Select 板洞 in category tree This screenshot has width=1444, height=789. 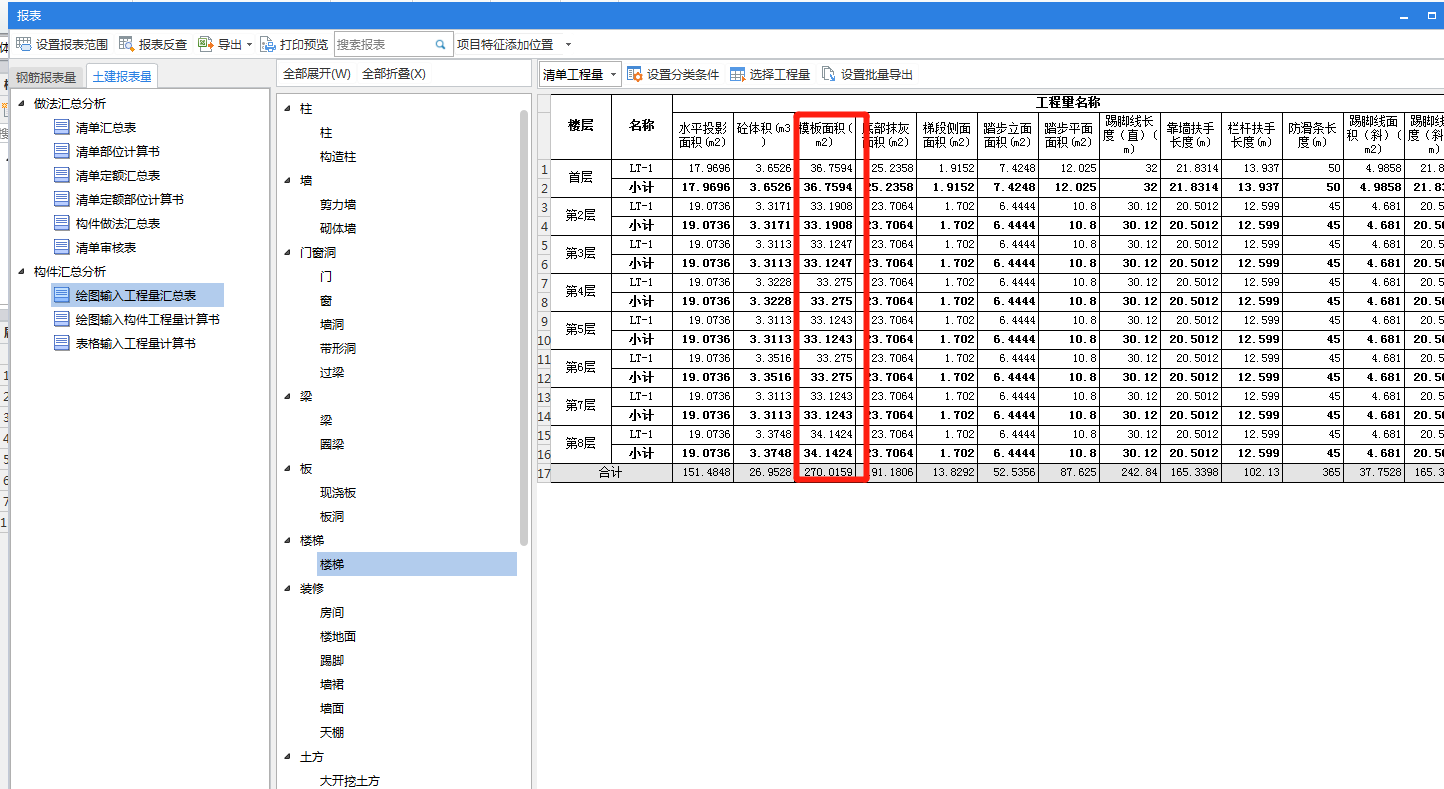click(332, 517)
